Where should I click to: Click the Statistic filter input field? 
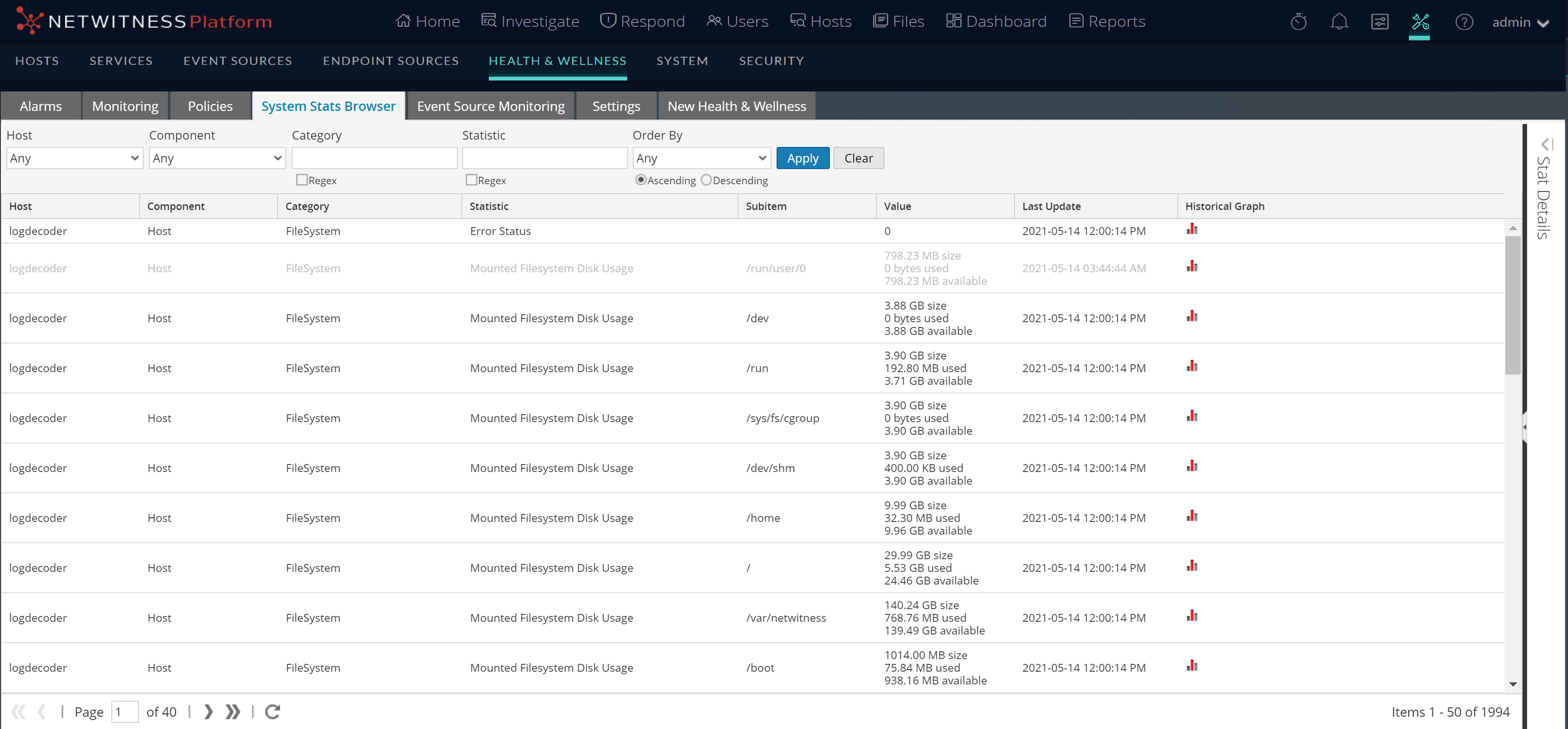[x=544, y=158]
